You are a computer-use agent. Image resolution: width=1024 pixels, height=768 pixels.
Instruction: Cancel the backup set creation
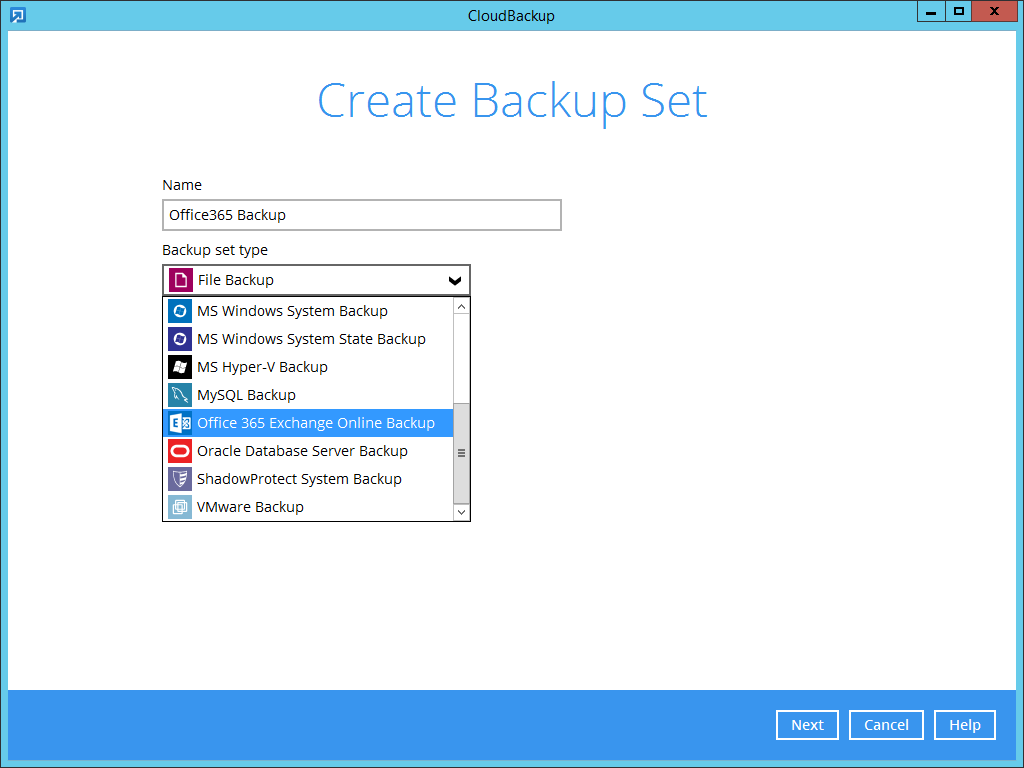[886, 725]
